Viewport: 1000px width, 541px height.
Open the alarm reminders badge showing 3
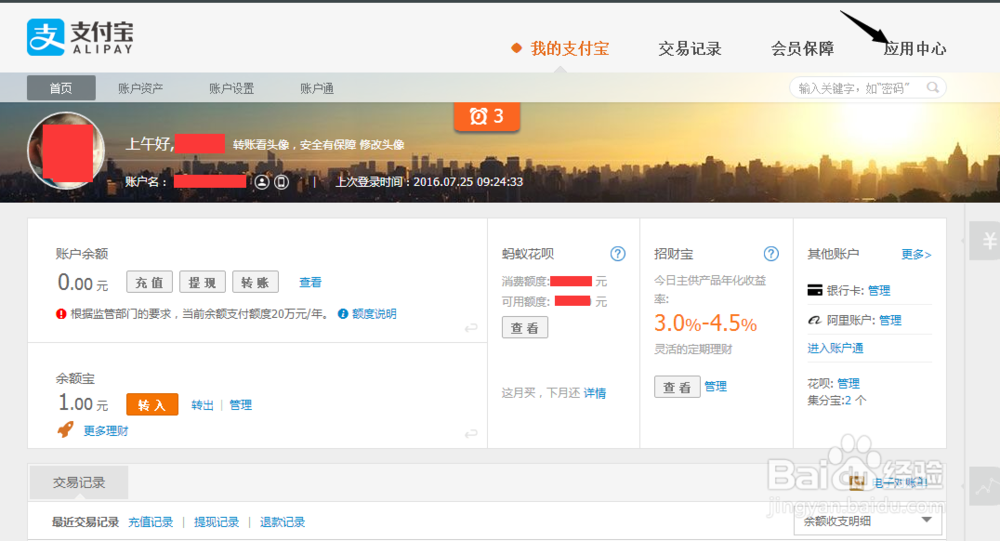(x=487, y=116)
